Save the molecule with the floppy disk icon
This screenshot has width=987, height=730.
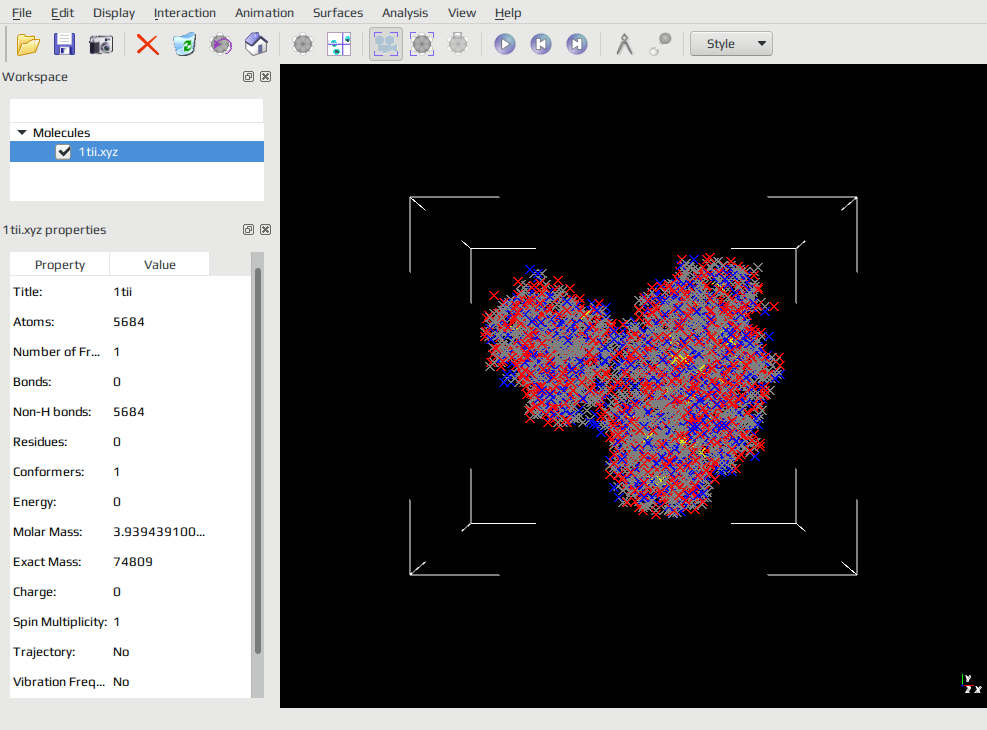[x=64, y=44]
